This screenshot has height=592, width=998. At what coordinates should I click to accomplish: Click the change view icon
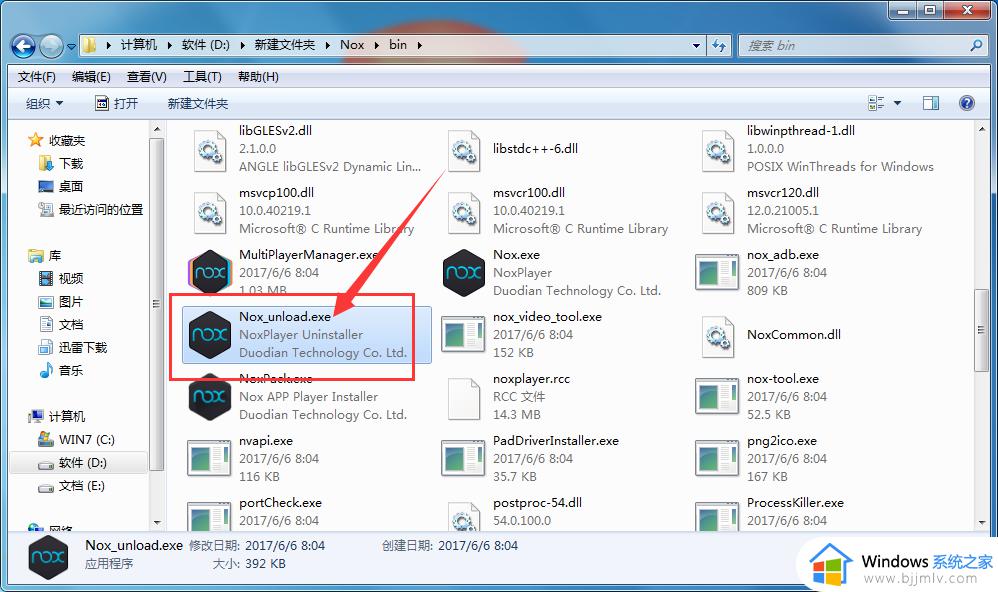coord(876,103)
